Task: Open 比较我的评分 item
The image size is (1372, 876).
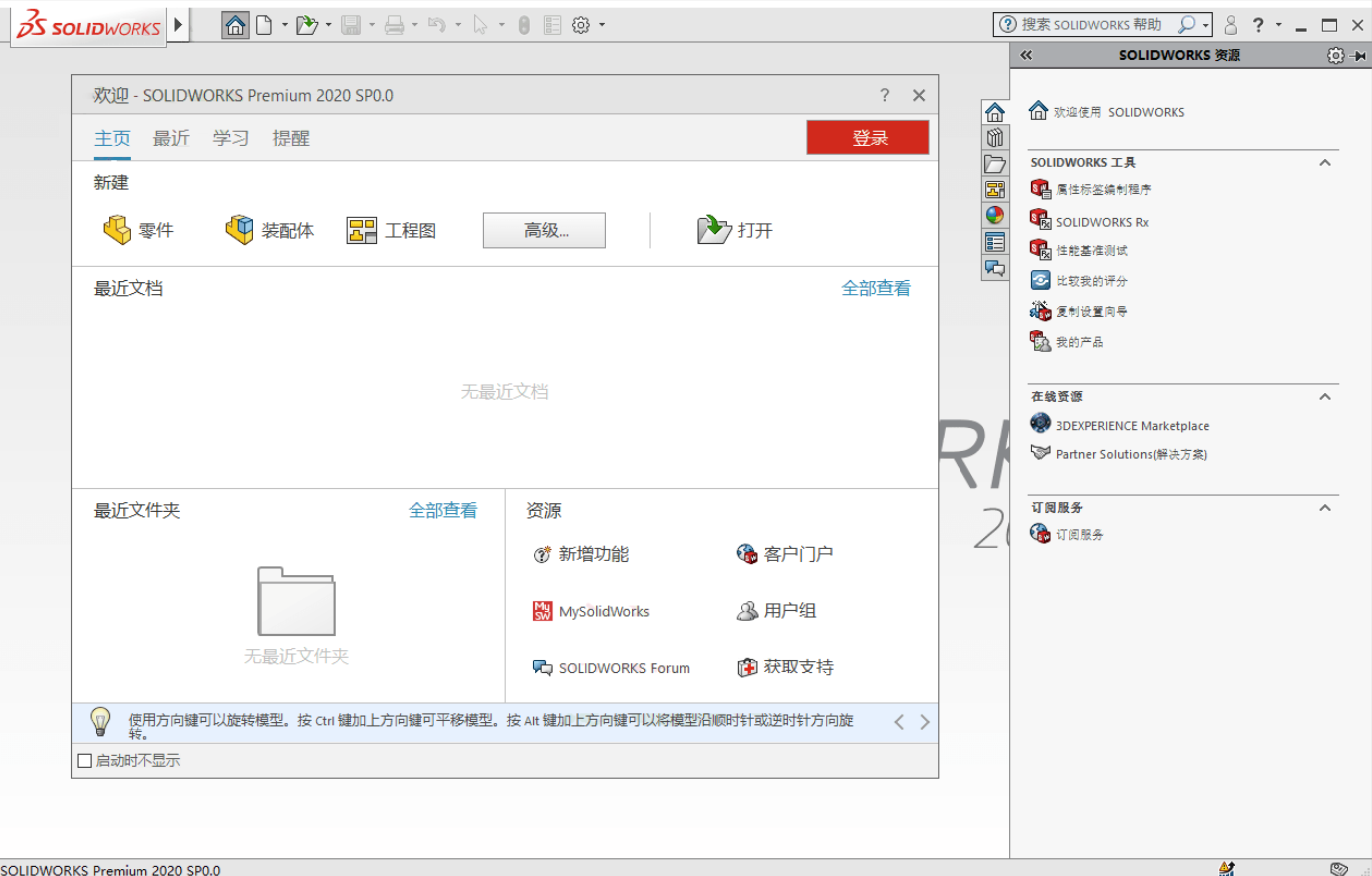Action: coord(1079,281)
